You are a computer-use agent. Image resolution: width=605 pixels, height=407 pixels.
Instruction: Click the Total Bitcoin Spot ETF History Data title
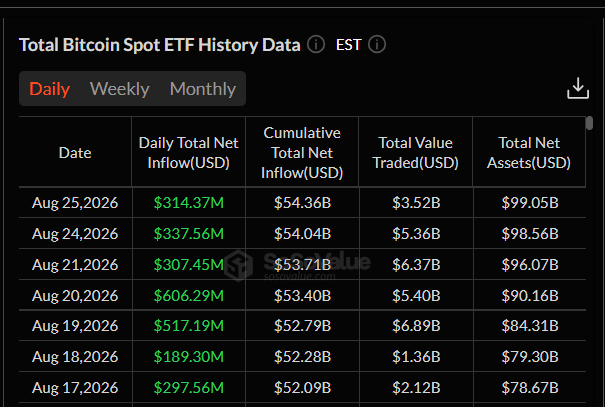(x=160, y=45)
